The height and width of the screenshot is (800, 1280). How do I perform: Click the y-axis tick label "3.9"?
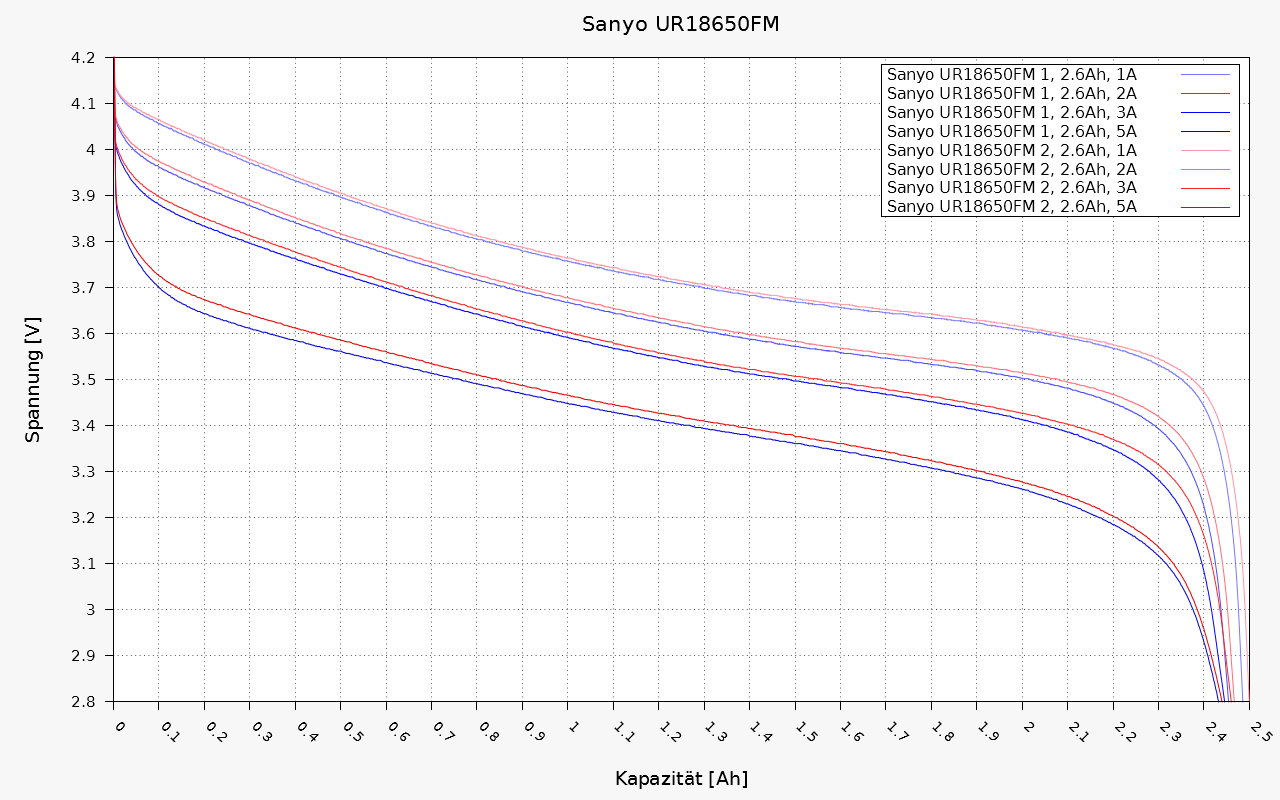coord(82,196)
